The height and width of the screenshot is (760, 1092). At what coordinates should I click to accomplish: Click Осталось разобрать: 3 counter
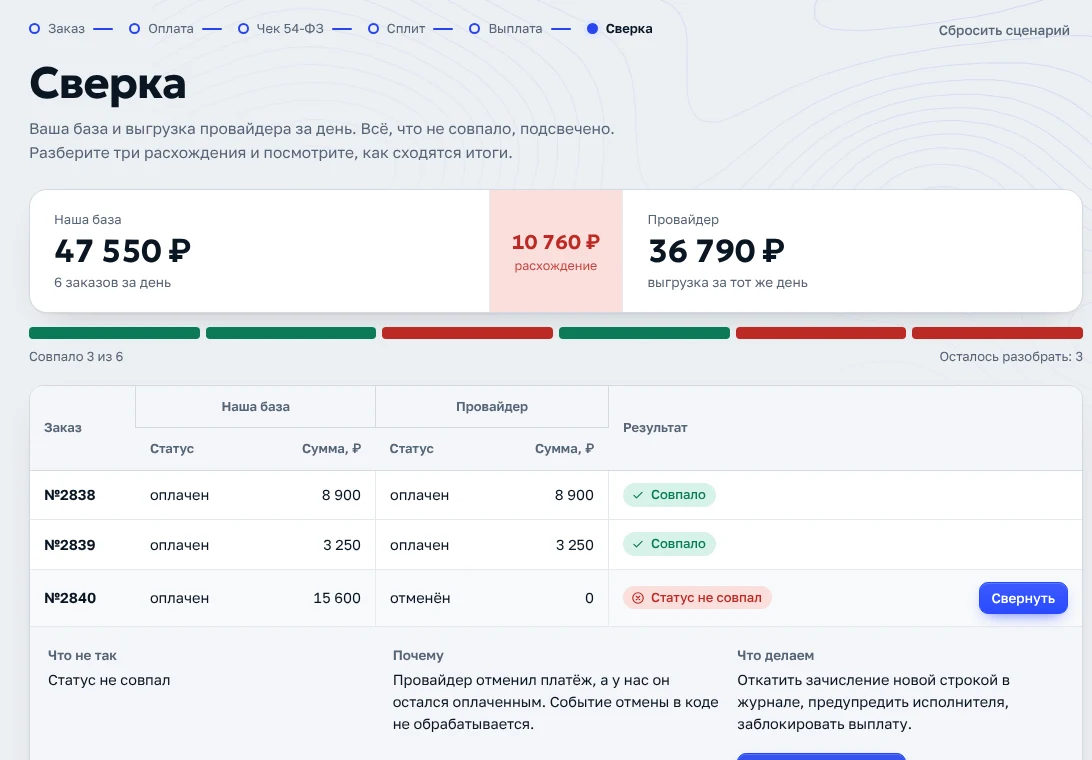1011,357
